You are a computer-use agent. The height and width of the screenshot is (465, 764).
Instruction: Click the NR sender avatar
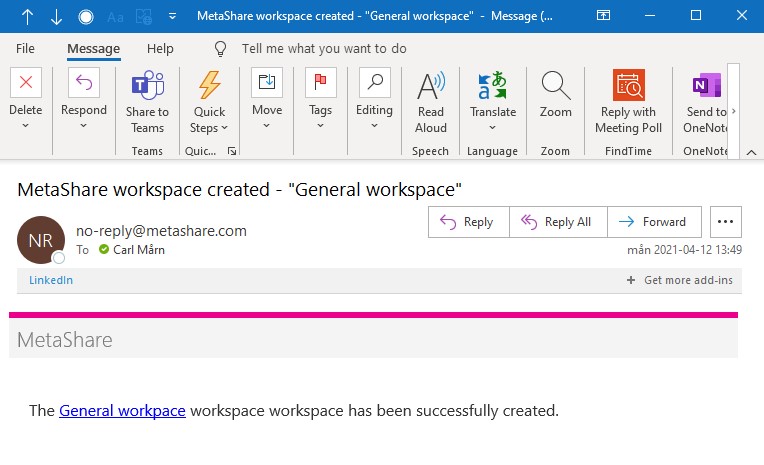pos(41,240)
